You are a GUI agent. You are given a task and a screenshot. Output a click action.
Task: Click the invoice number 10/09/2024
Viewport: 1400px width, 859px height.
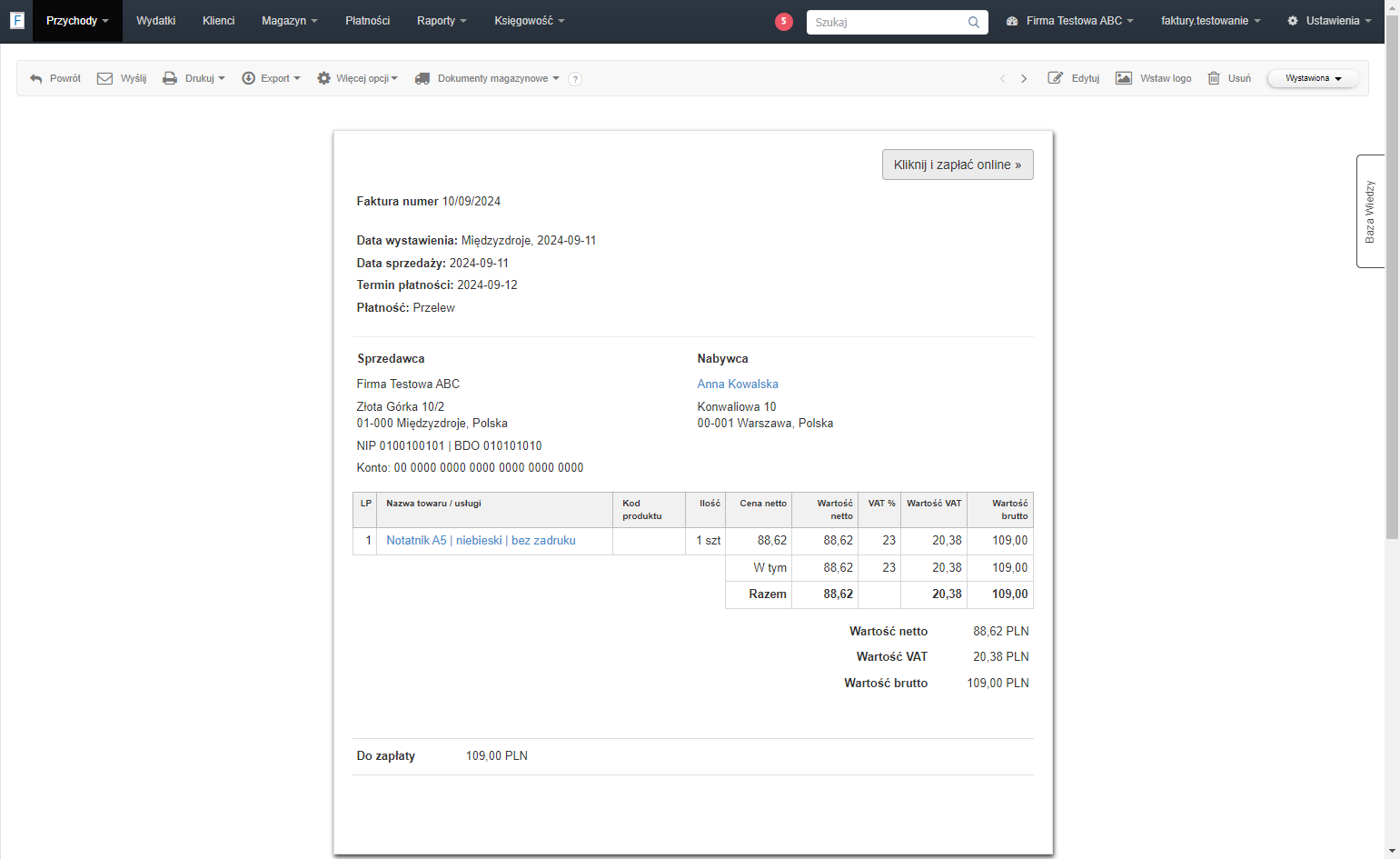(472, 202)
